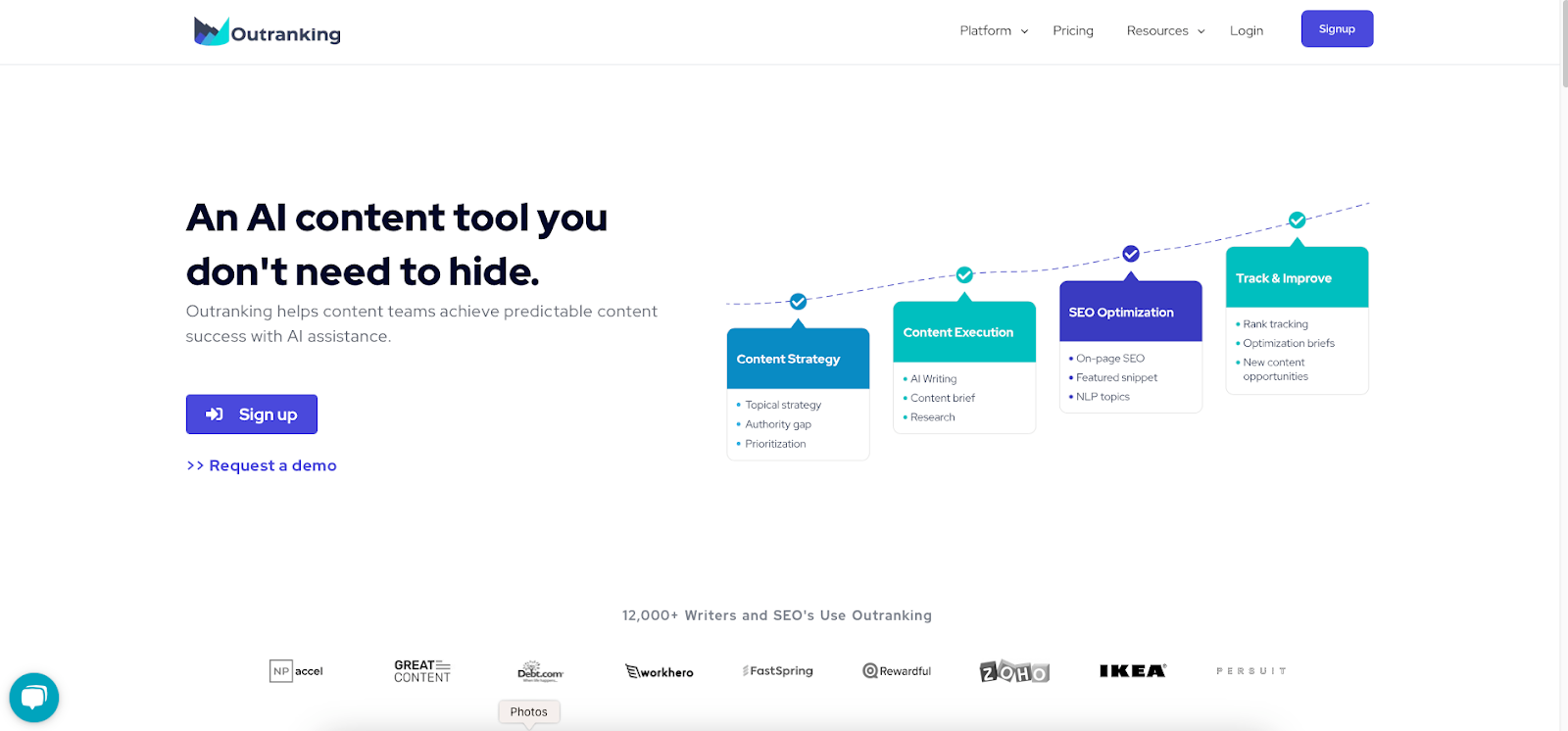Click 'Authority gap' list item
The height and width of the screenshot is (731, 1568).
pos(777,424)
